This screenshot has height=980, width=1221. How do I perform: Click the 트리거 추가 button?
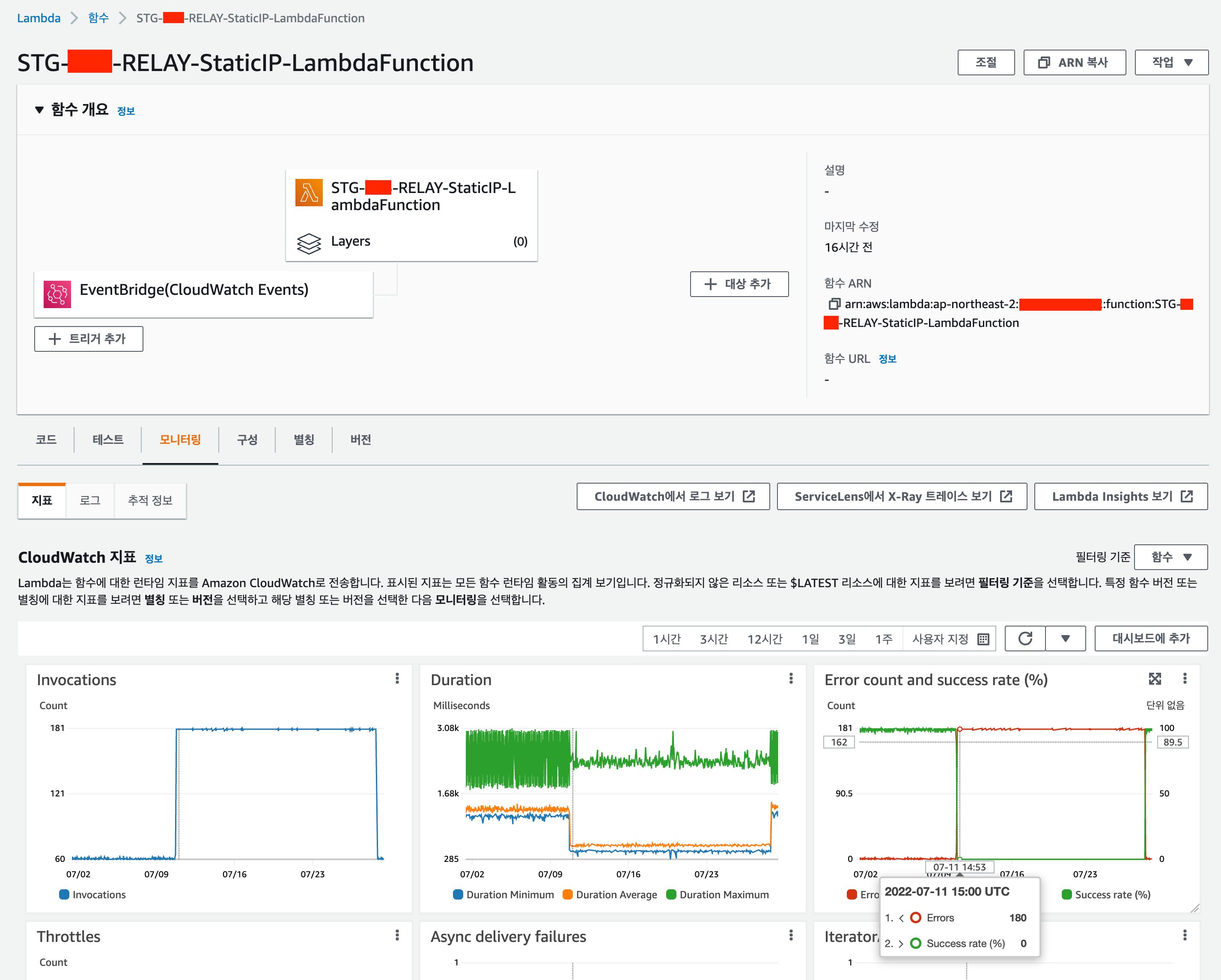point(88,339)
